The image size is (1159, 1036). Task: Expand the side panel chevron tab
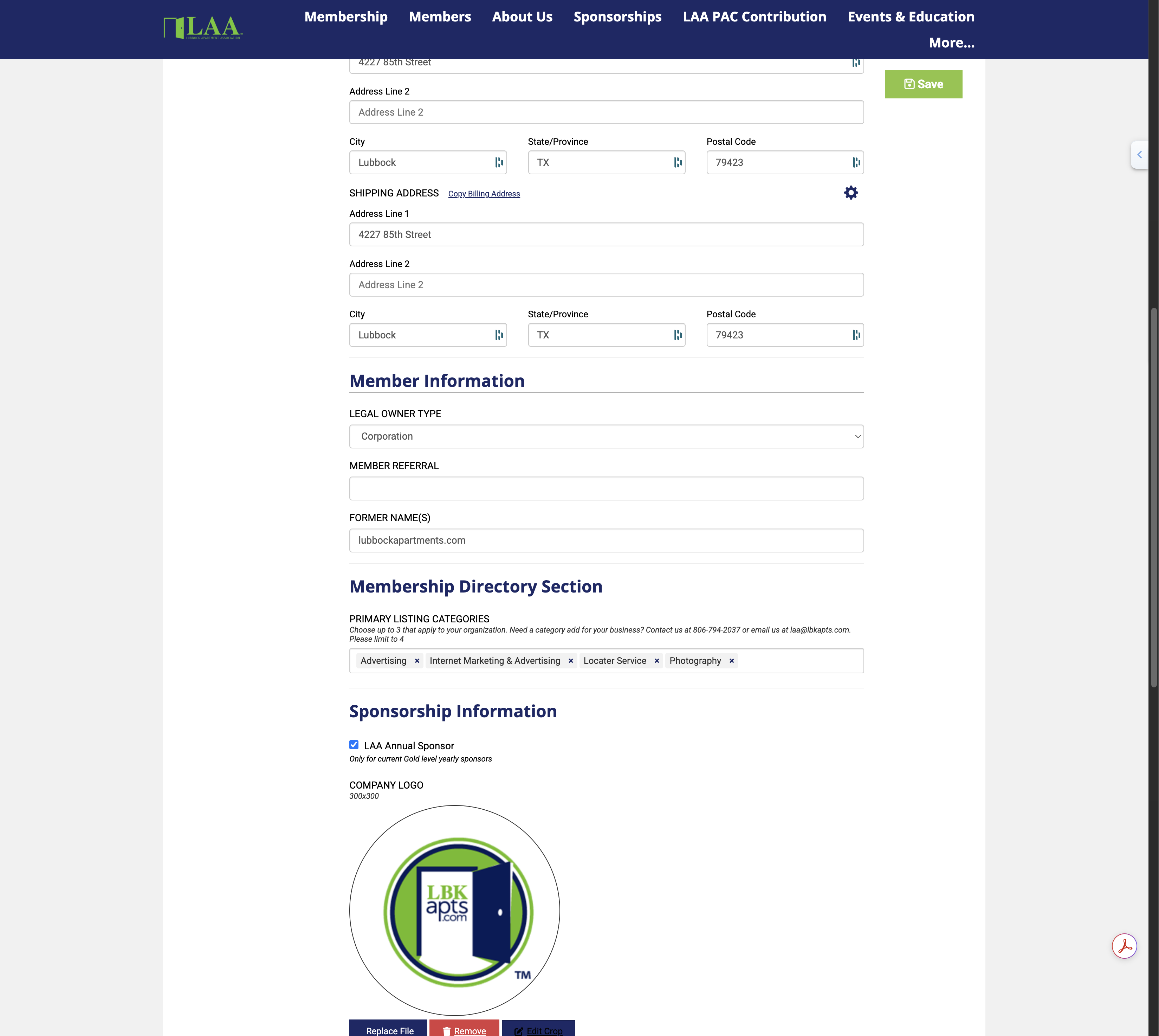point(1139,155)
